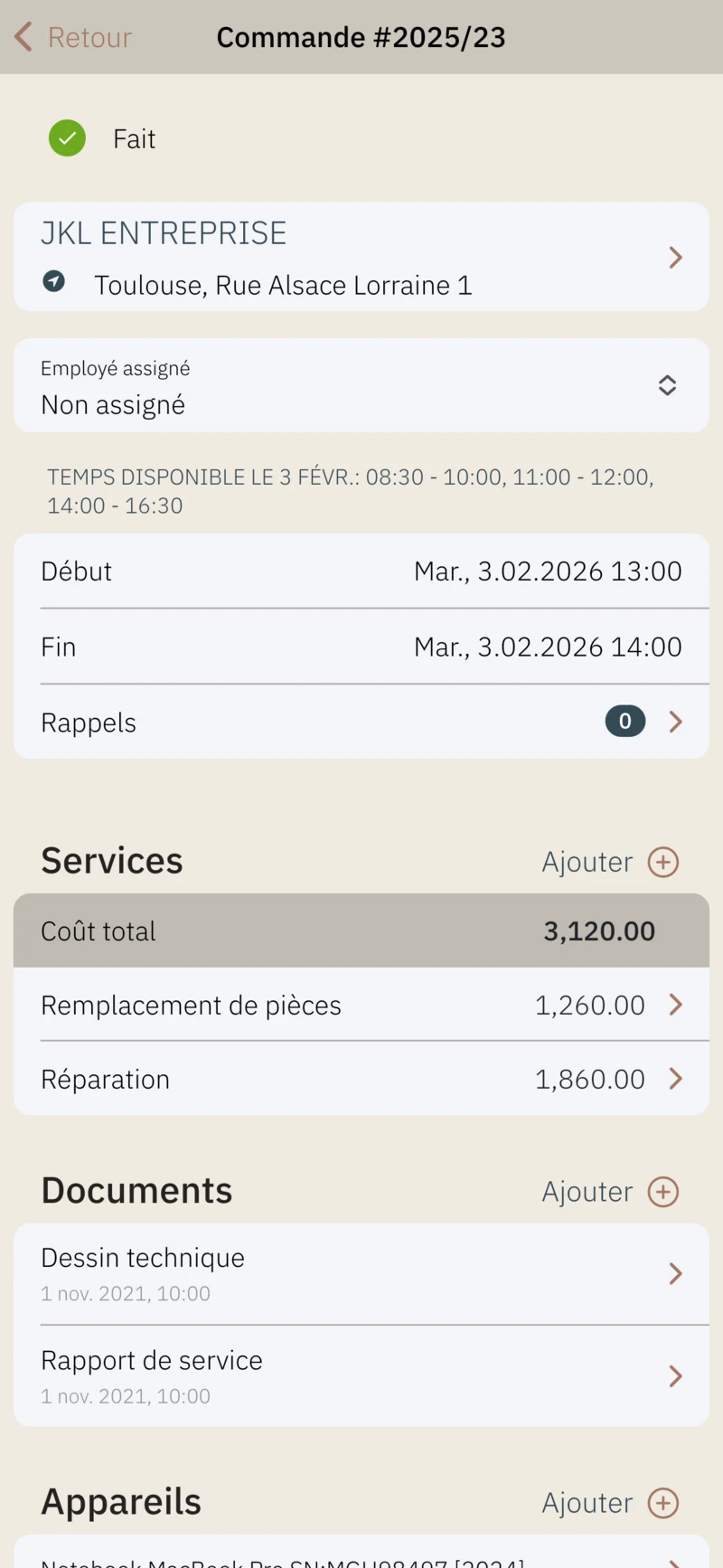Change the Fin date and time
The image size is (723, 1568).
(x=547, y=647)
